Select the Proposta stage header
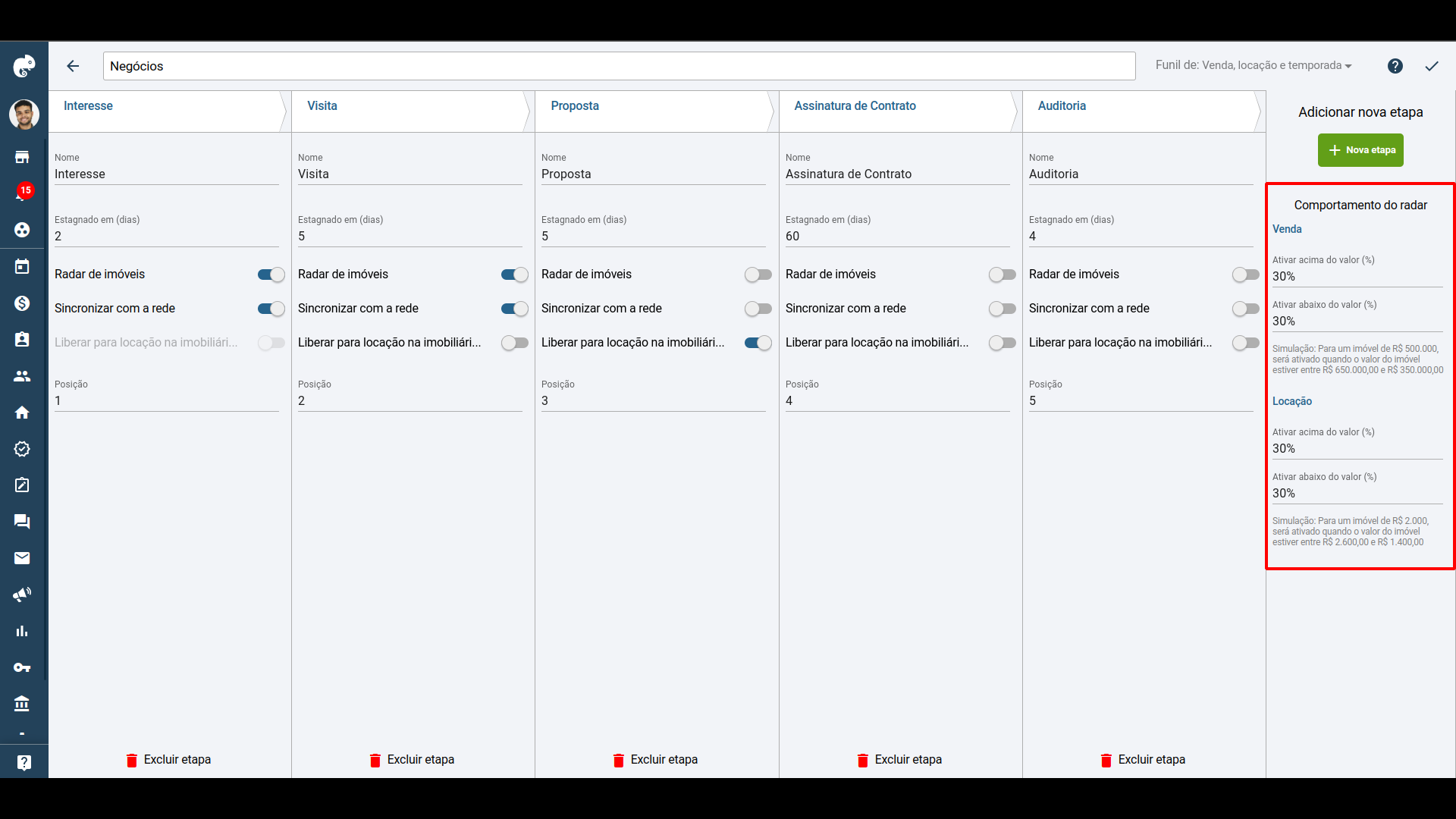Image resolution: width=1456 pixels, height=819 pixels. click(654, 111)
